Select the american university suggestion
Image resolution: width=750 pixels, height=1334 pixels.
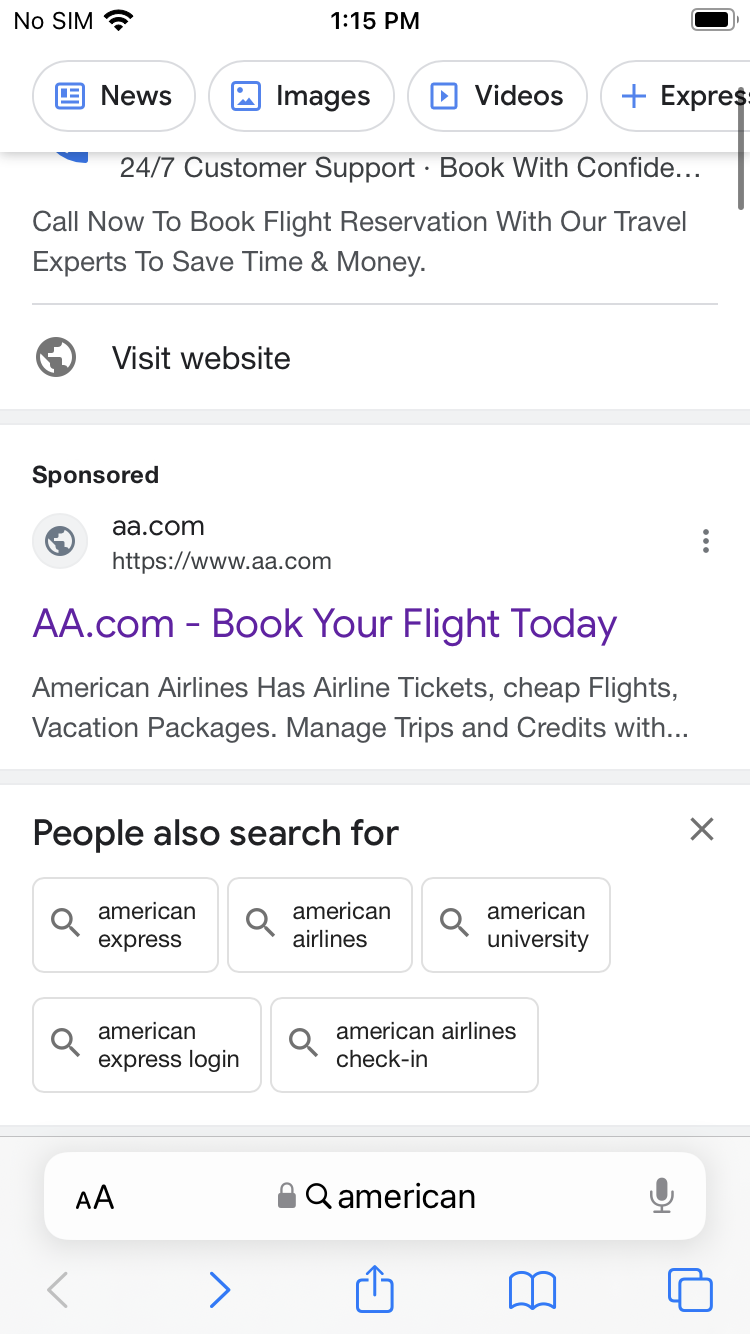click(515, 925)
